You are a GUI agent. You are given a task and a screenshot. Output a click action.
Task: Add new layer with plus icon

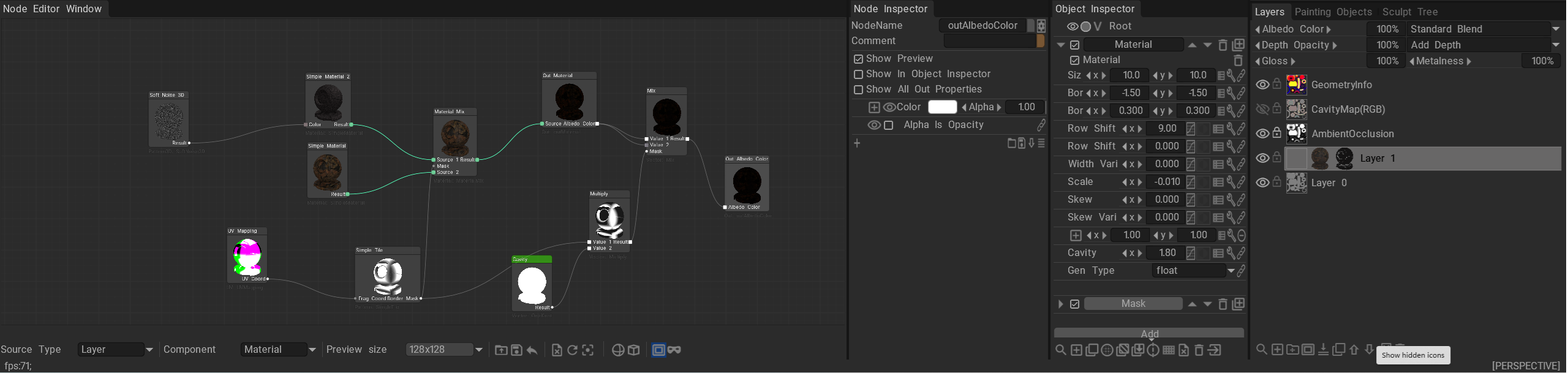(1277, 349)
